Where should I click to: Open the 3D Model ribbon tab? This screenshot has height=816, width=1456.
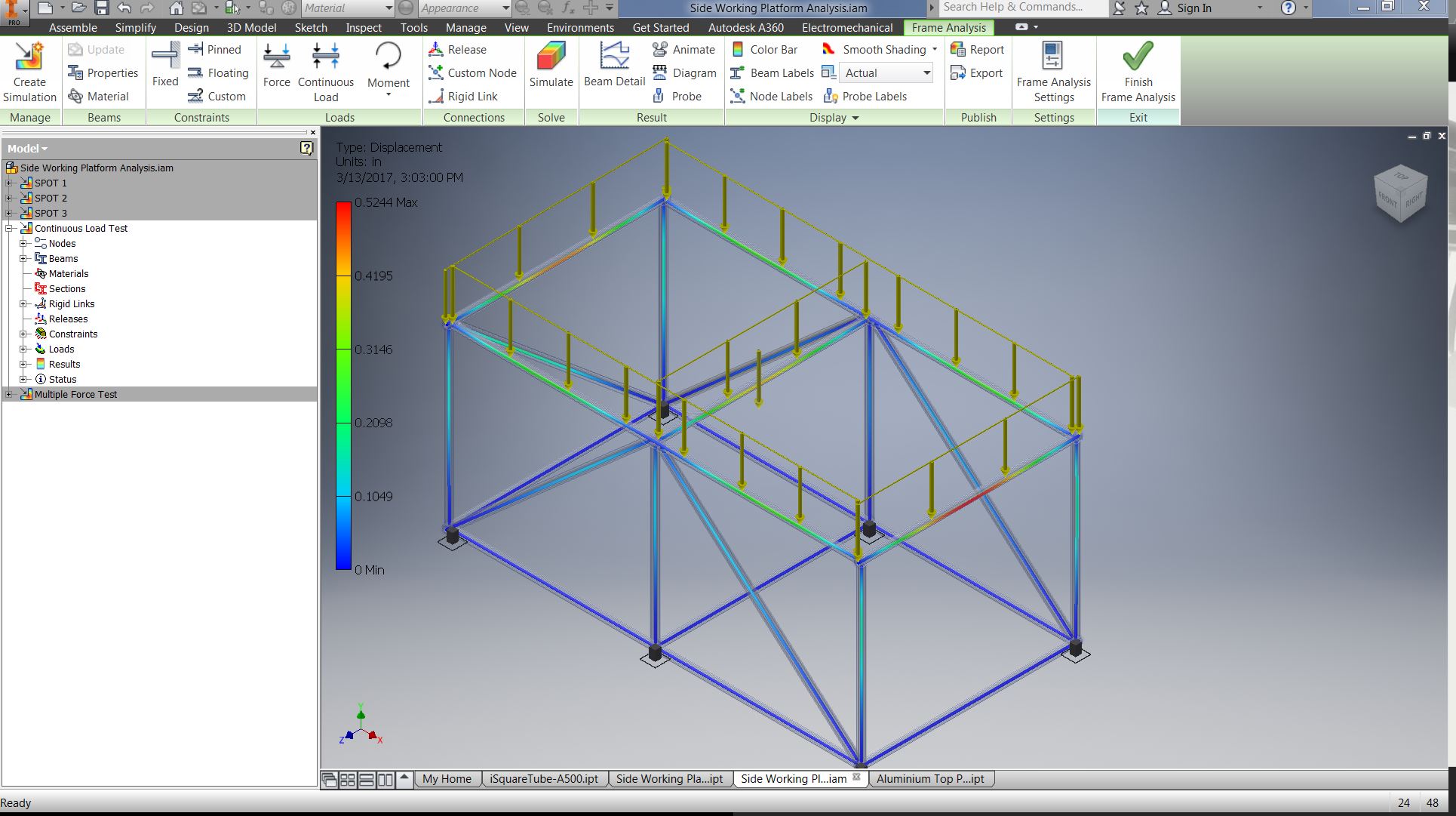click(251, 27)
